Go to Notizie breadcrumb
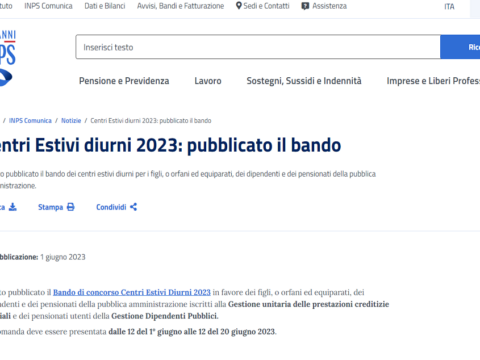The image size is (480, 360). click(x=71, y=121)
